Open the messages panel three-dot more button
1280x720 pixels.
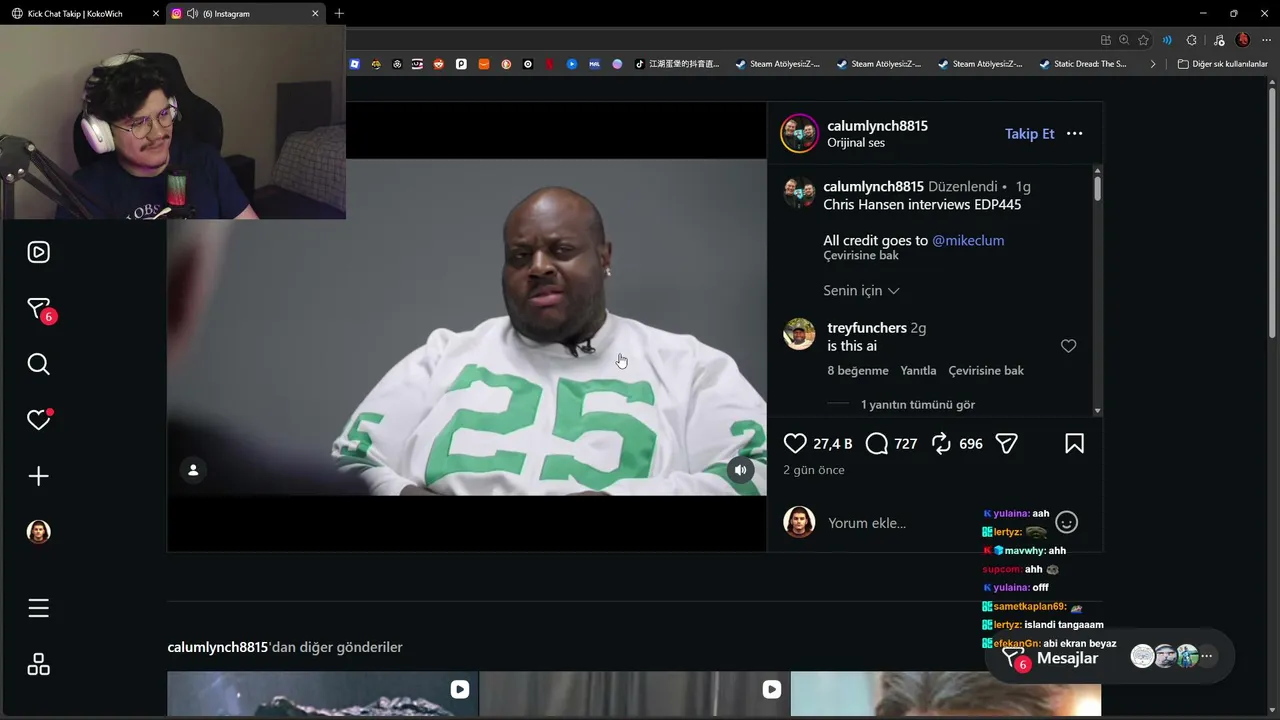pyautogui.click(x=1207, y=657)
